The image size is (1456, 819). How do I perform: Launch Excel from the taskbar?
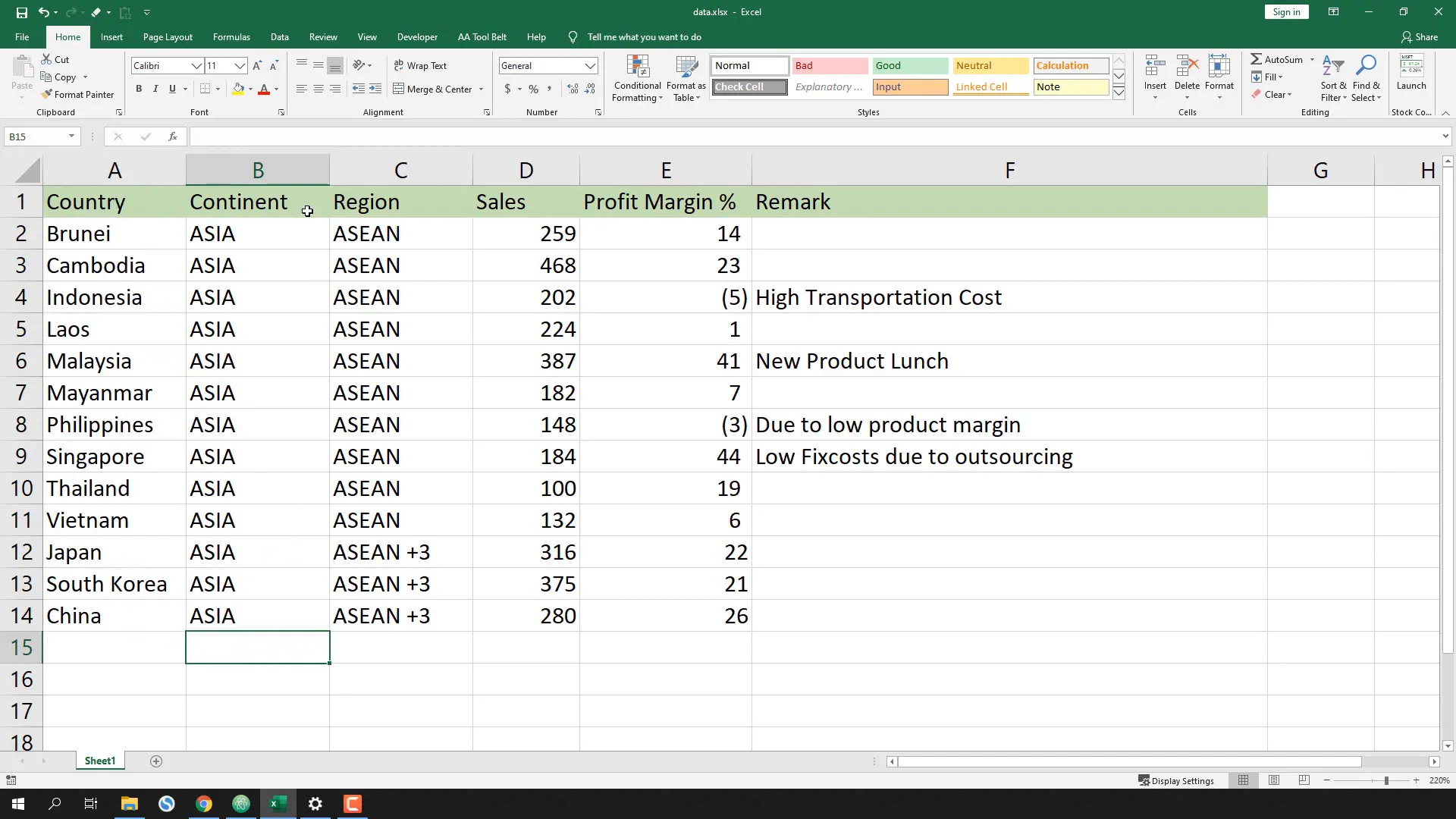point(278,803)
